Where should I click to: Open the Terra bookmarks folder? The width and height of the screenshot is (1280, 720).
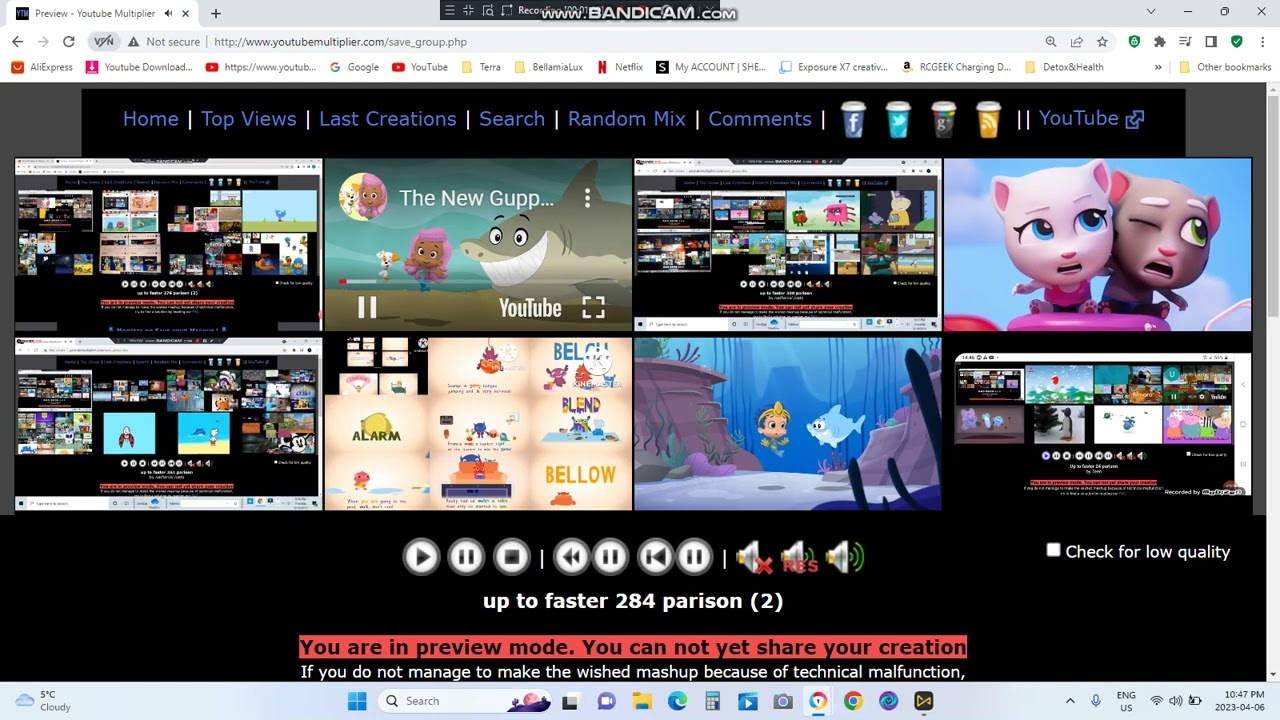coord(481,67)
